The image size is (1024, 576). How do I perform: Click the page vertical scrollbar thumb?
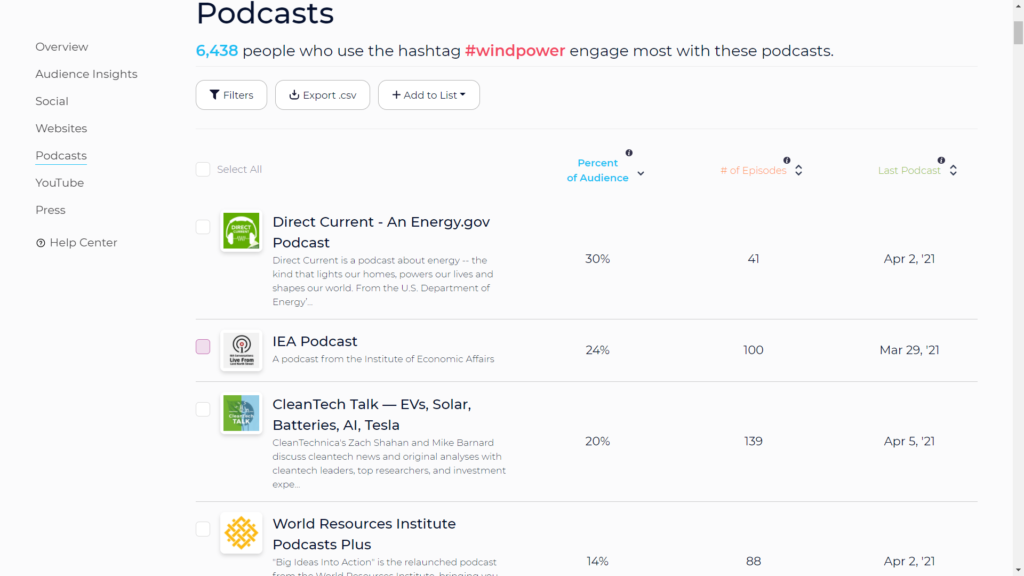click(1018, 31)
